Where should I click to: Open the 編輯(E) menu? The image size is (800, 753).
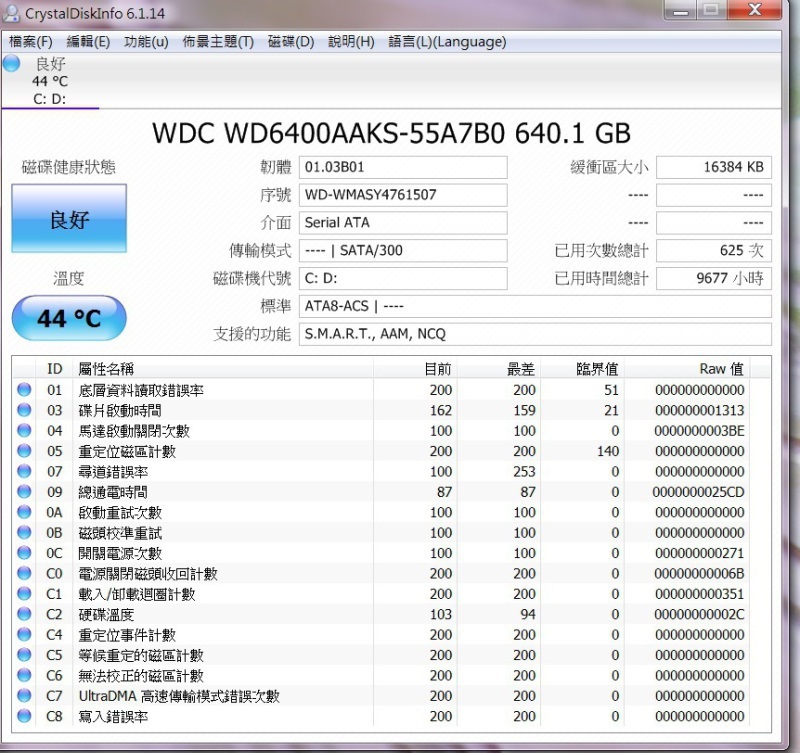click(x=88, y=42)
